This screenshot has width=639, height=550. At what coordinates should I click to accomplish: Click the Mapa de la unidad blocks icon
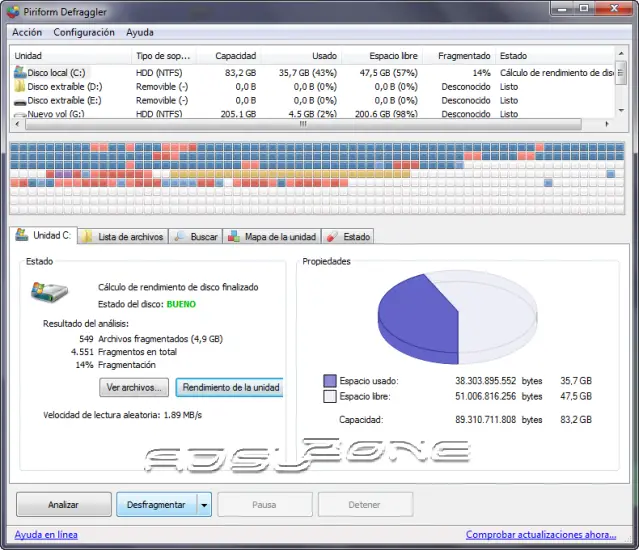click(x=234, y=237)
